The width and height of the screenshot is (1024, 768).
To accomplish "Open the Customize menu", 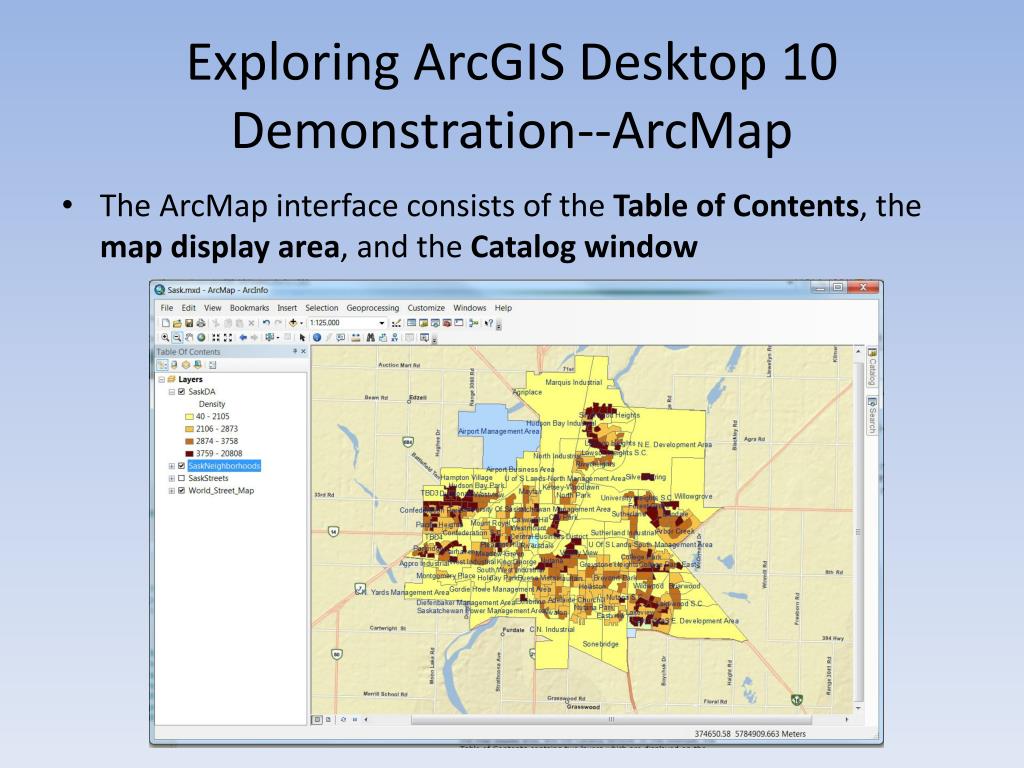I will [426, 308].
